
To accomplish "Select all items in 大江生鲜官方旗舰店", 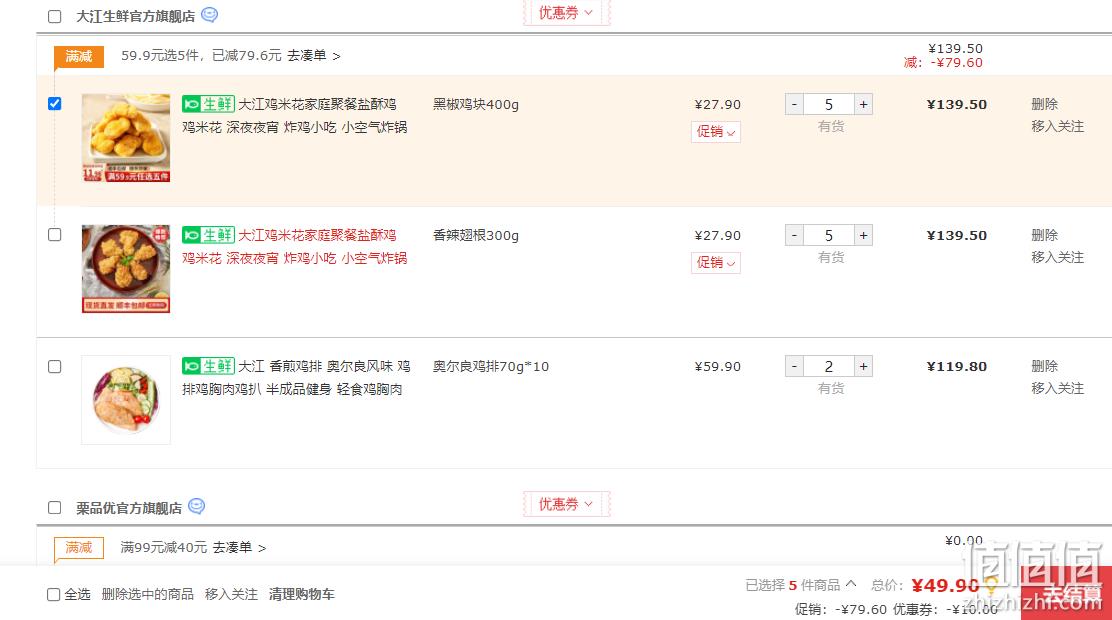I will tap(55, 16).
